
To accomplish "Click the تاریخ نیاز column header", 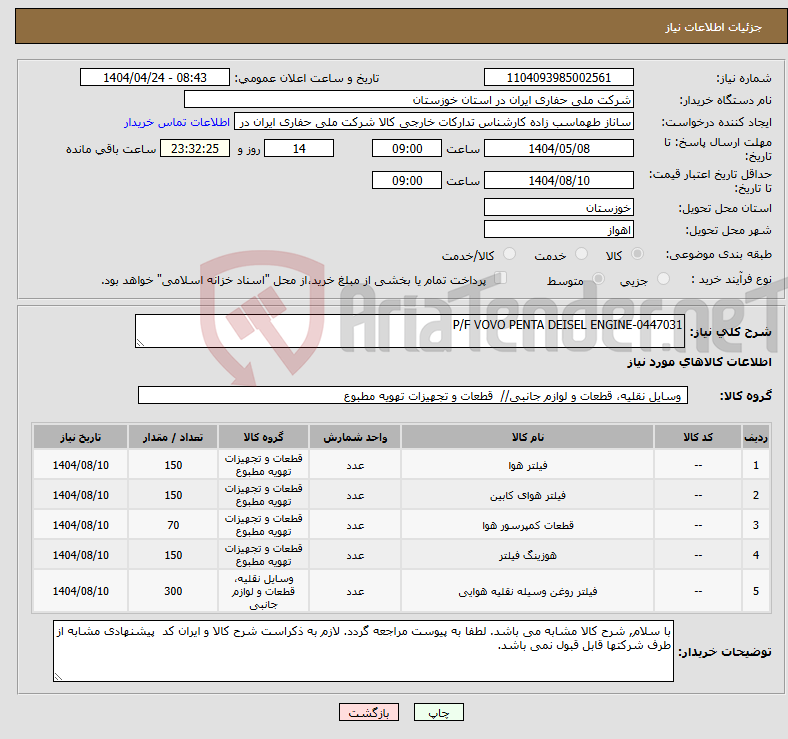I will tap(80, 437).
